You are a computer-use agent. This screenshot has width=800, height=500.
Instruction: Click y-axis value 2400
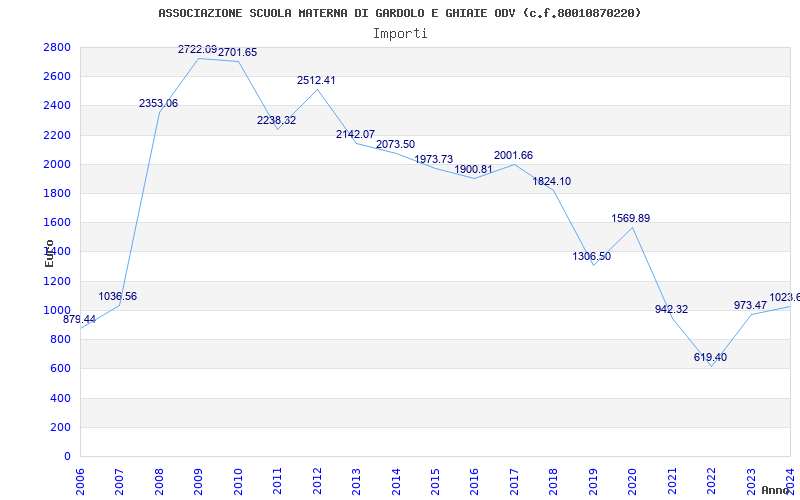(x=57, y=106)
